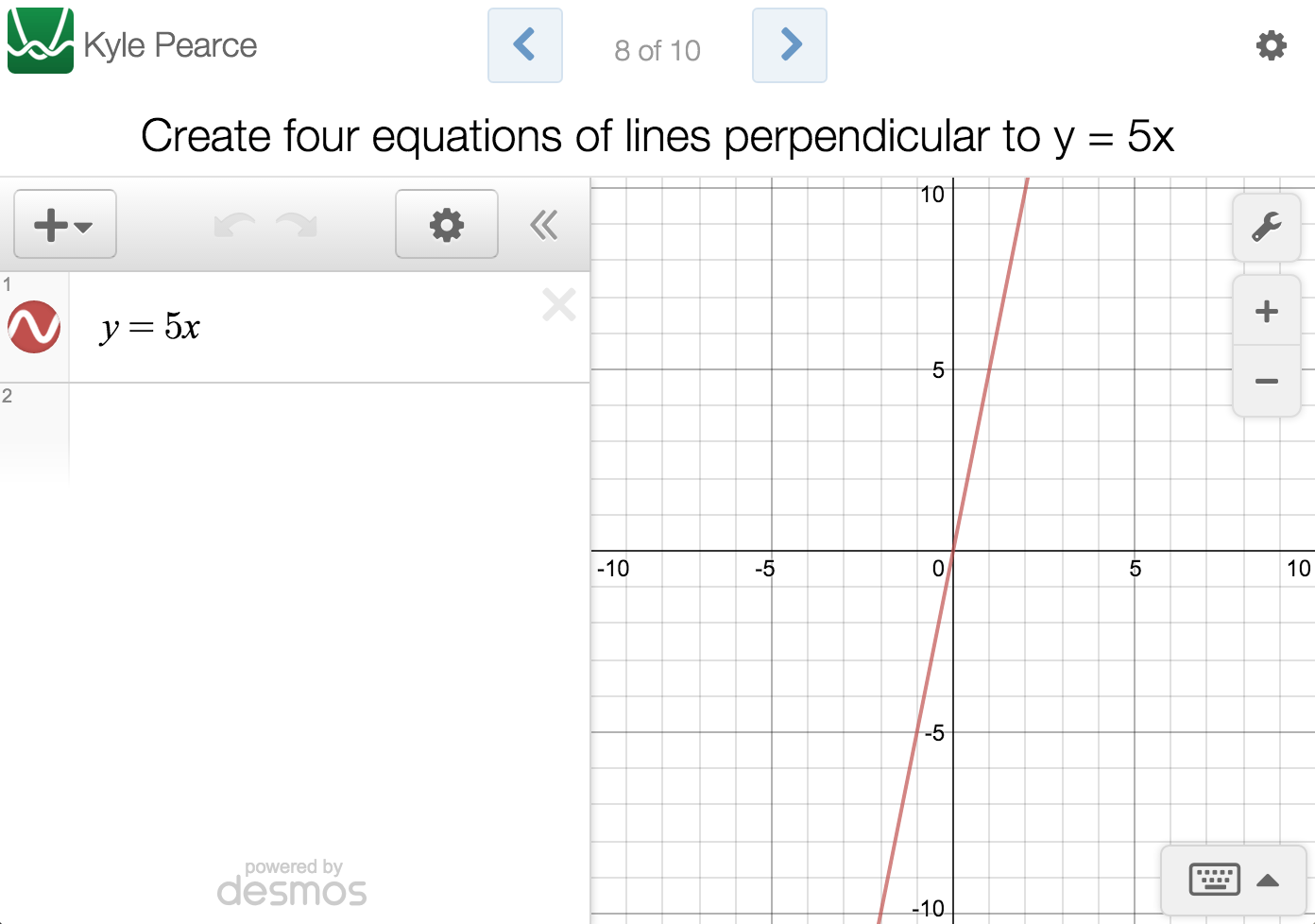
Task: Open the on-screen keyboard icon
Action: (x=1214, y=880)
